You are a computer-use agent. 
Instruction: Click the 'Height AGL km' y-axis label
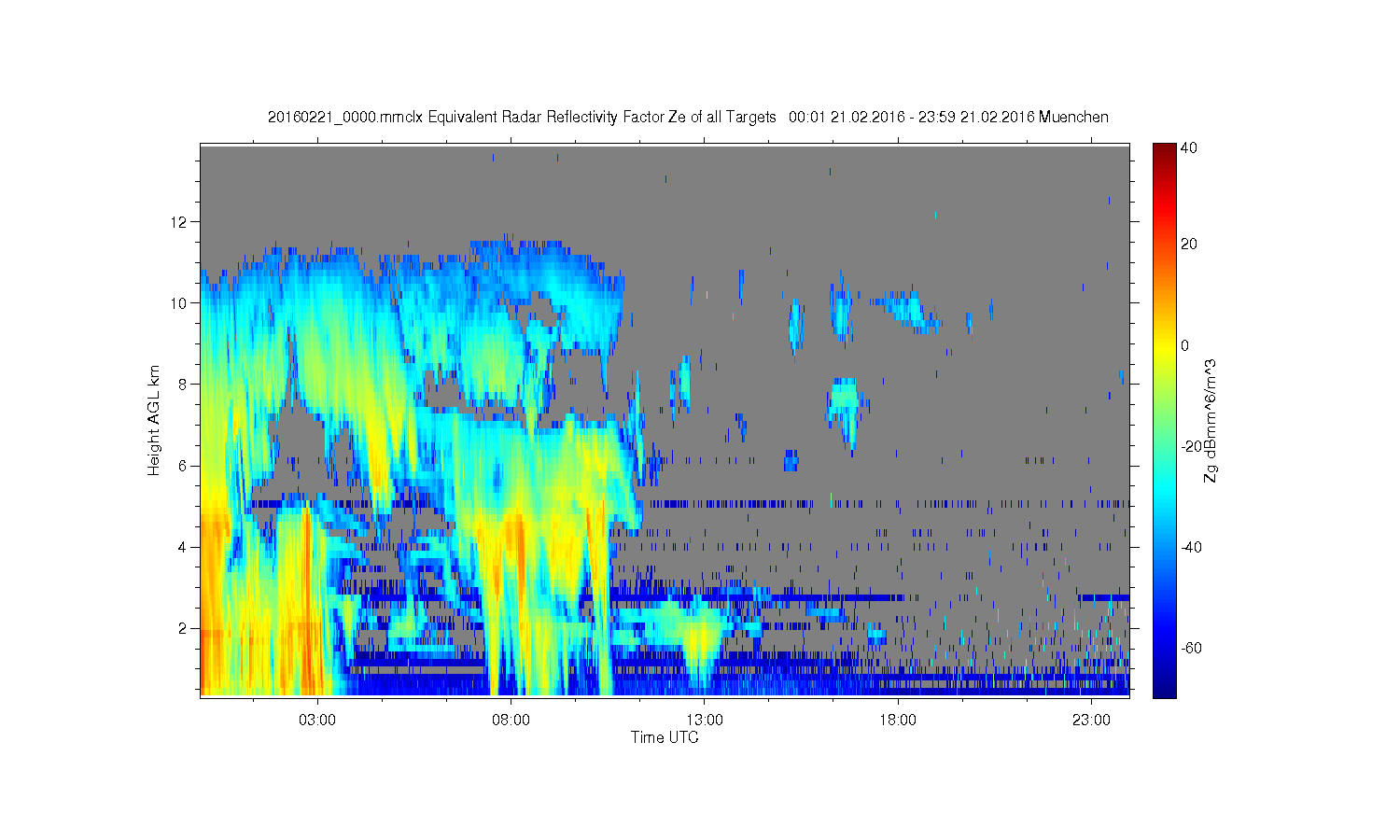coord(153,420)
